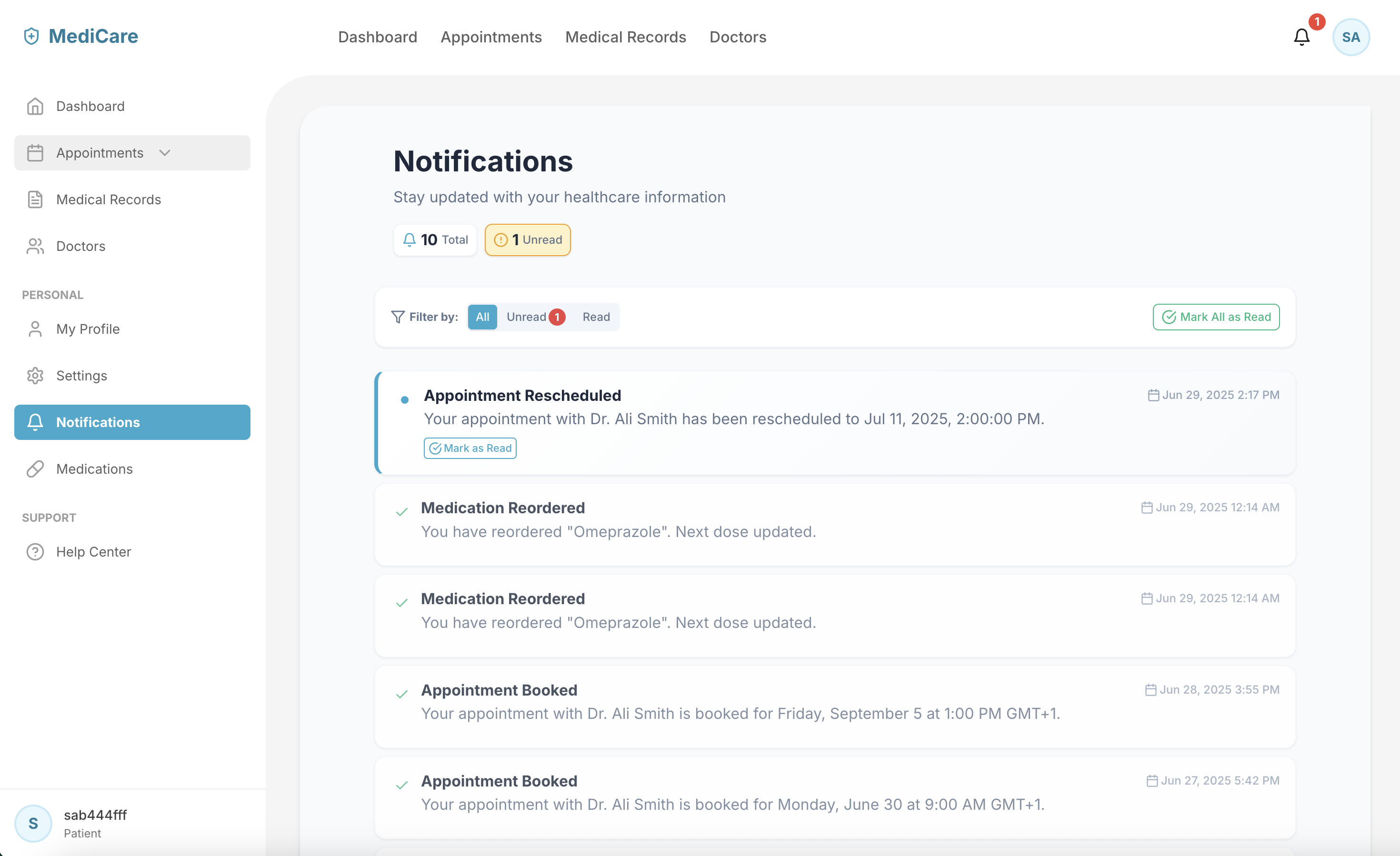Open the My Profile sidebar item
1400x856 pixels.
(88, 329)
